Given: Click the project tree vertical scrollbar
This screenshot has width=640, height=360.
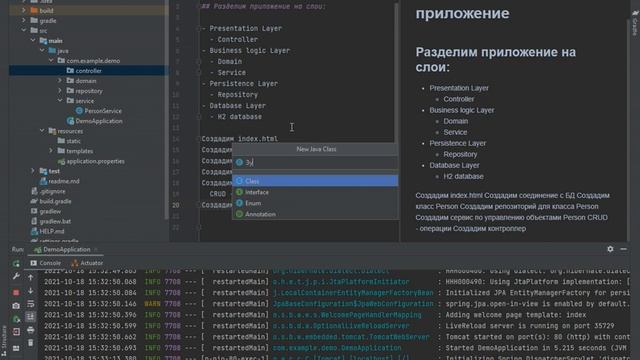Looking at the screenshot, I should tap(167, 110).
